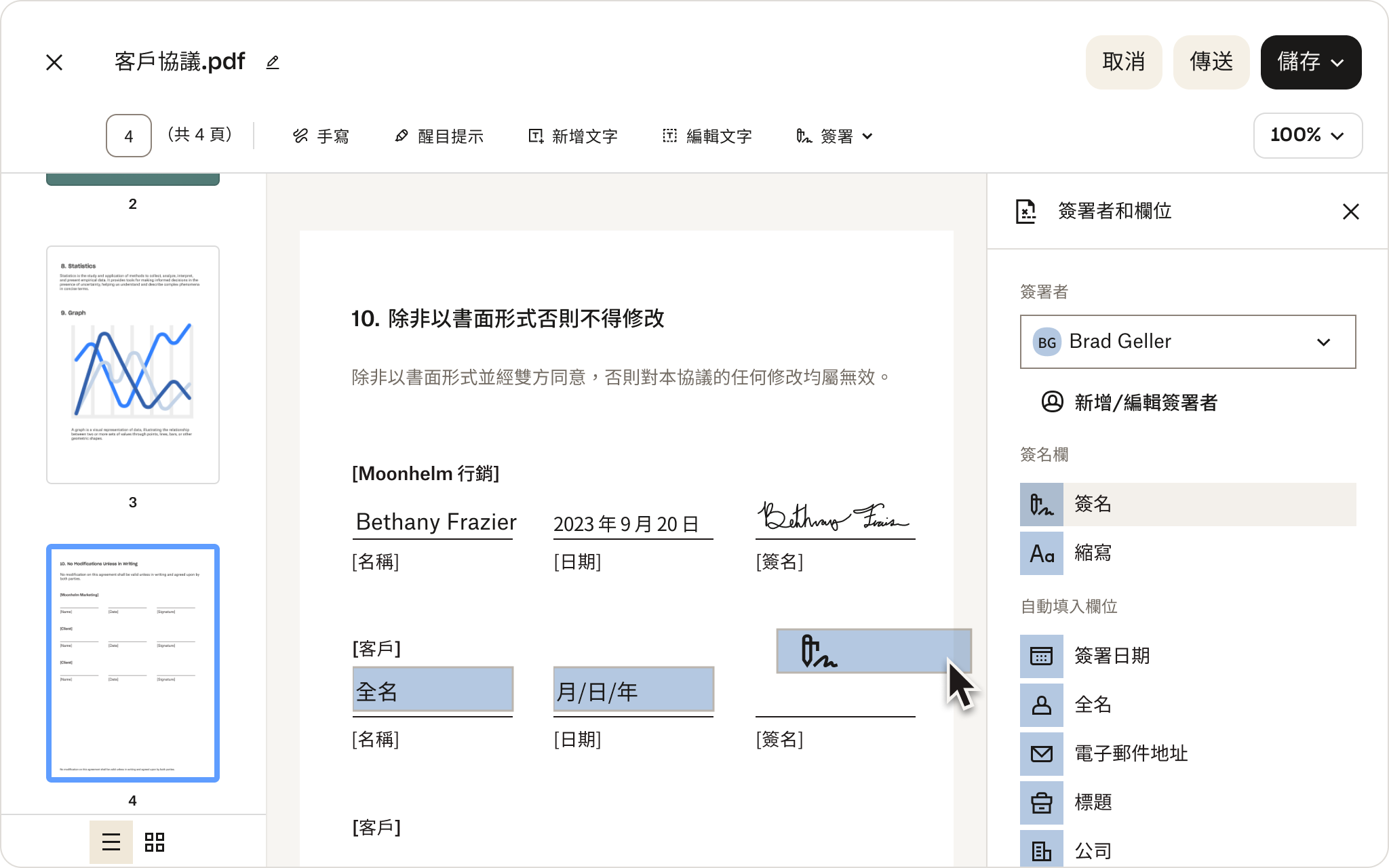The image size is (1389, 868).
Task: Close the document editor with the X icon
Action: pyautogui.click(x=54, y=62)
